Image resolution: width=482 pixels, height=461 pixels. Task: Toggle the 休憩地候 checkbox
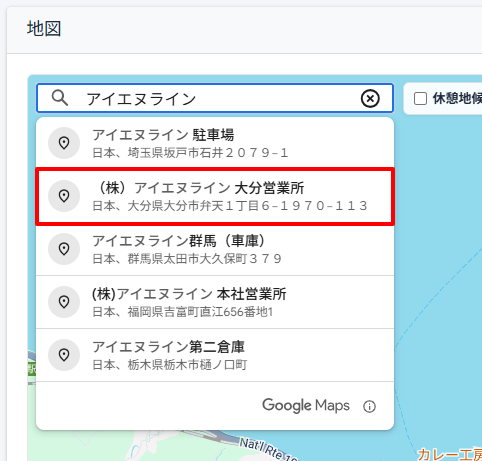click(420, 99)
